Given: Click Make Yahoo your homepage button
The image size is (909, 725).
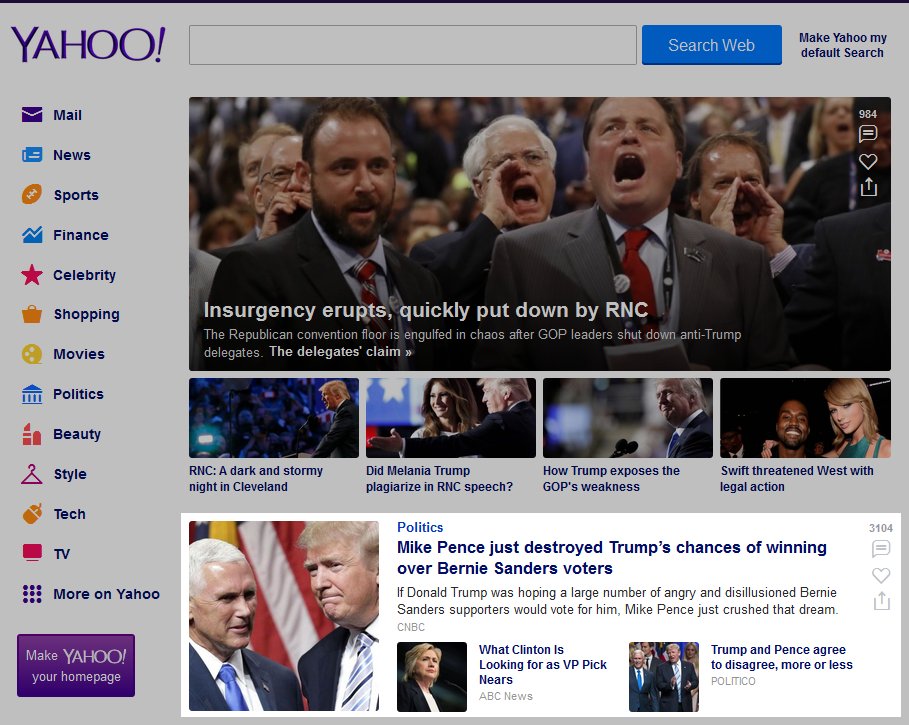Looking at the screenshot, I should 76,665.
